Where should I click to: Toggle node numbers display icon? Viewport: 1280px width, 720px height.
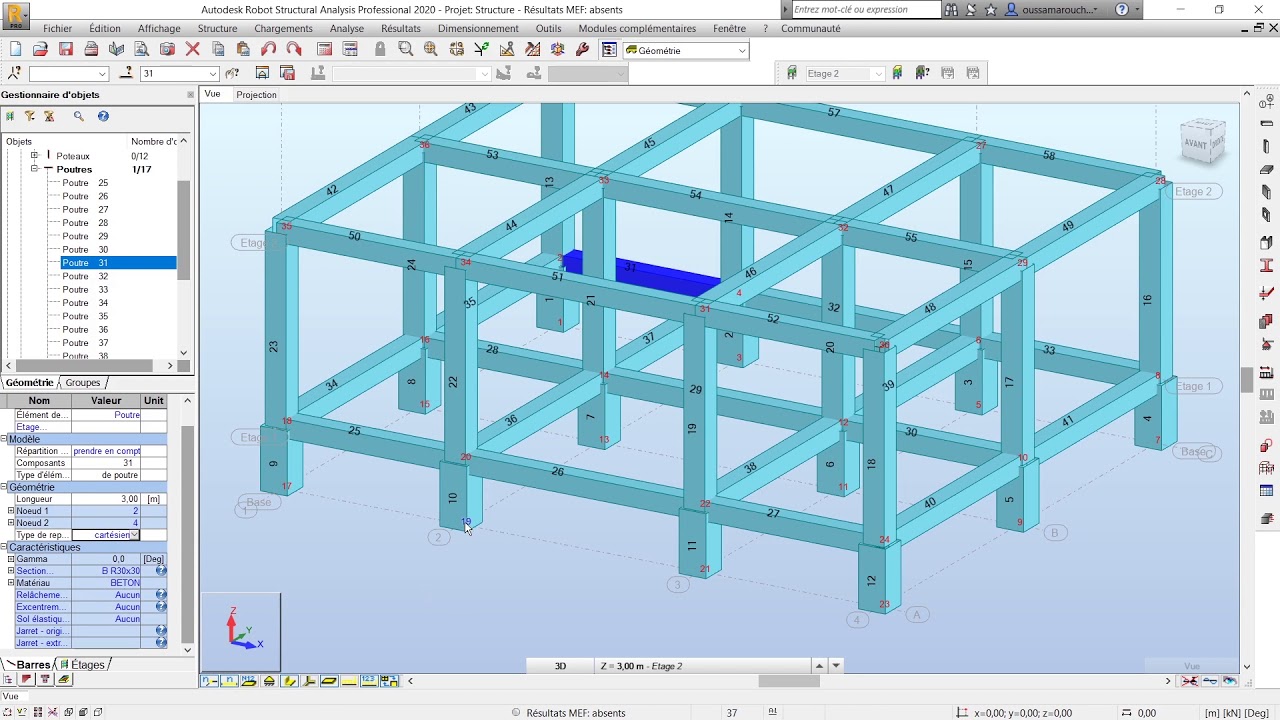pyautogui.click(x=209, y=681)
